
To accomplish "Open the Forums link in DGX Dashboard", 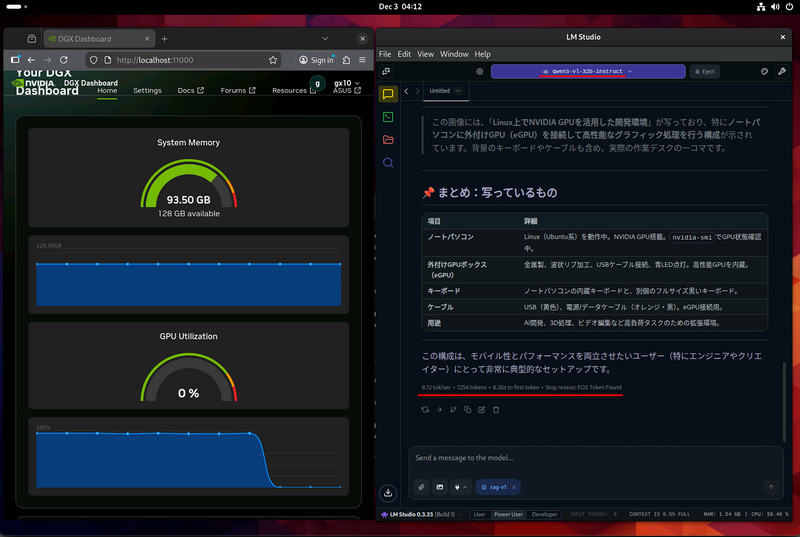I will [x=238, y=91].
